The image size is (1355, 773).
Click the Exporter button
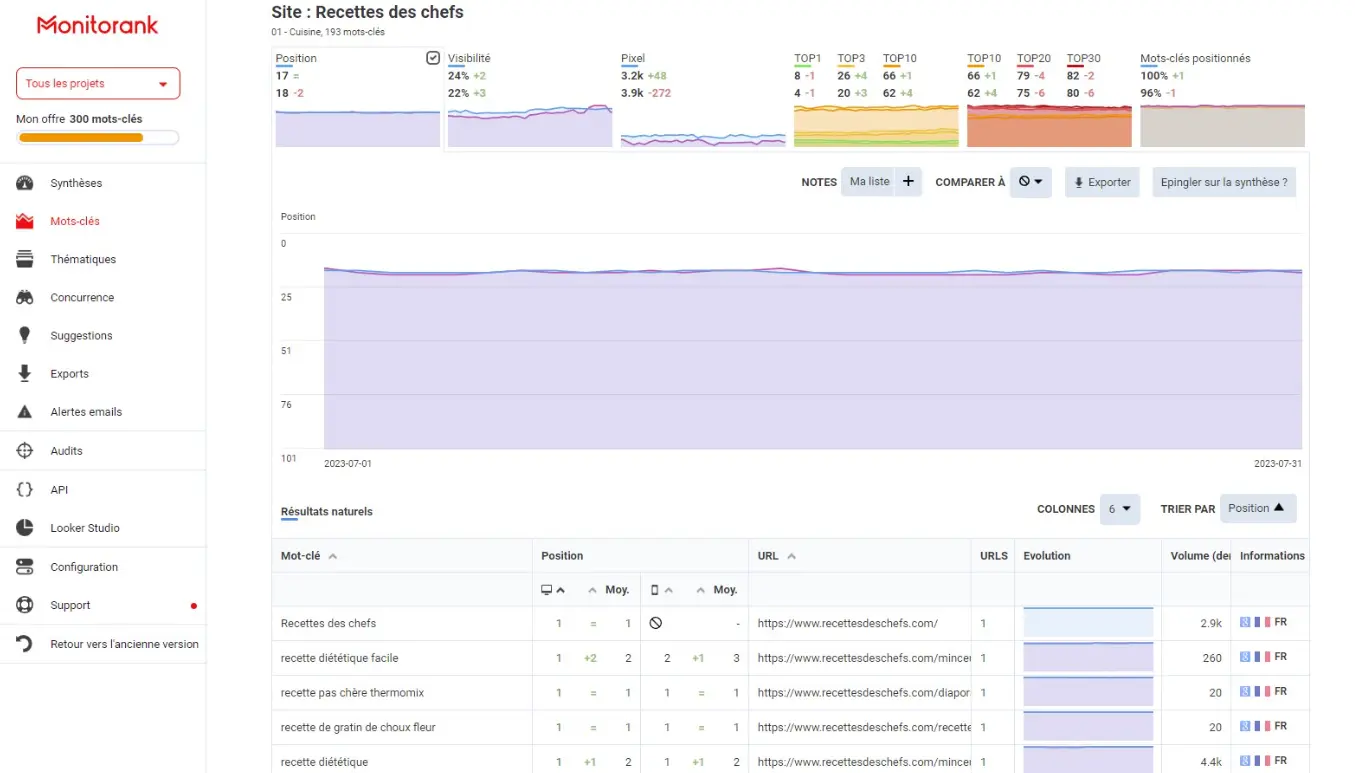(1102, 182)
